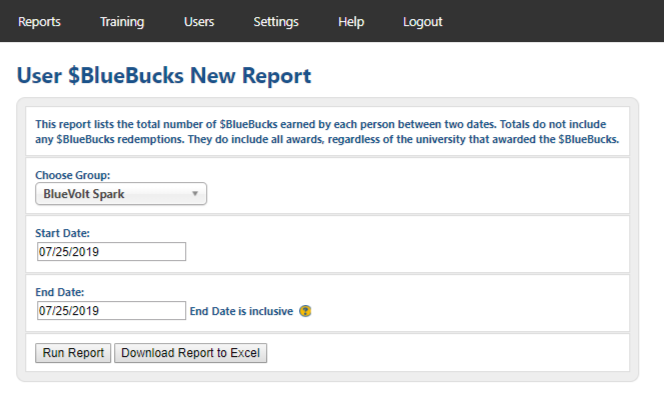Viewport: 664px width, 411px height.
Task: Open the Help menu
Action: tap(351, 22)
